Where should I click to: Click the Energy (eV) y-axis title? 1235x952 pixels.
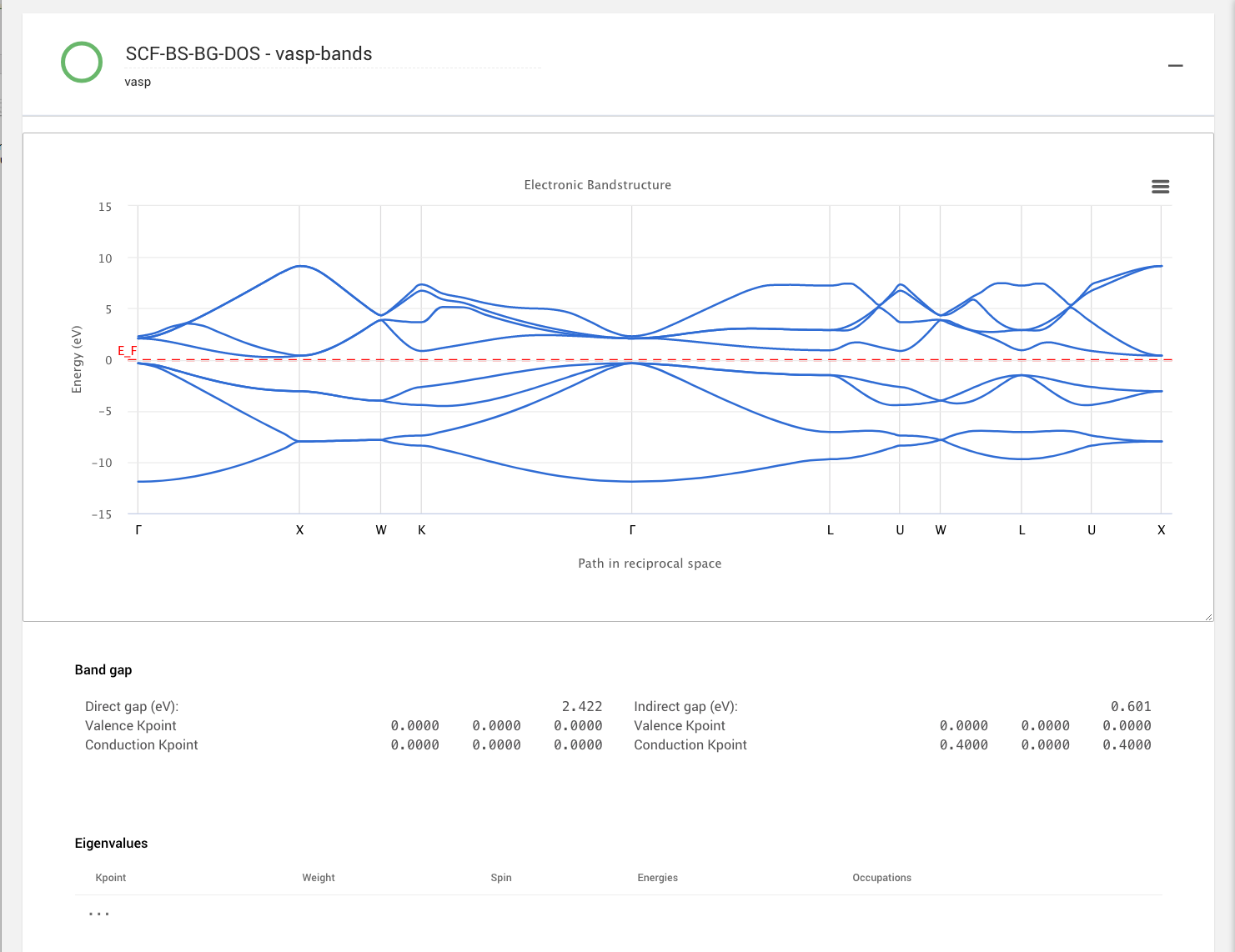(77, 359)
